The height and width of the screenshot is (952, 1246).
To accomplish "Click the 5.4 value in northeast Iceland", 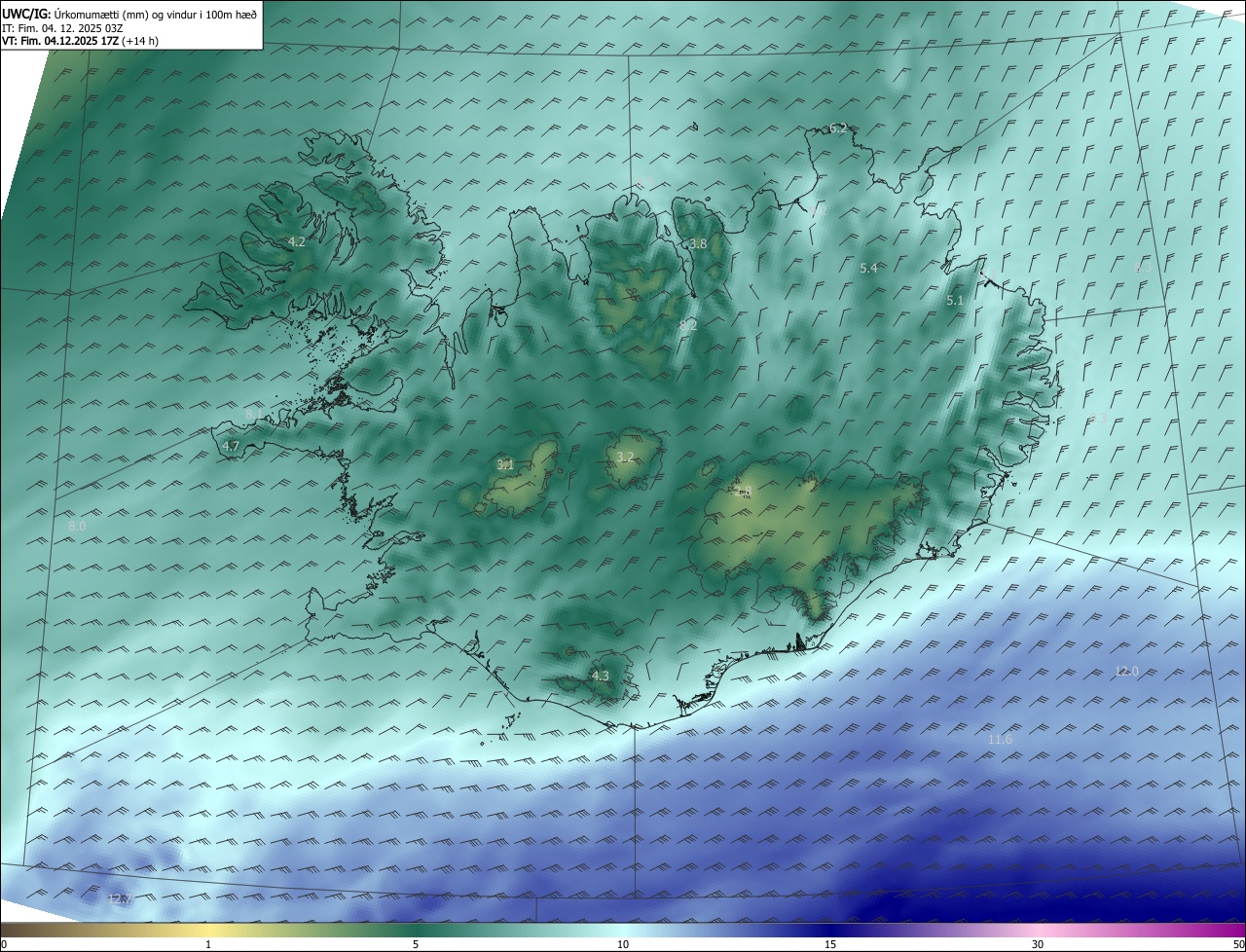I will (x=869, y=268).
